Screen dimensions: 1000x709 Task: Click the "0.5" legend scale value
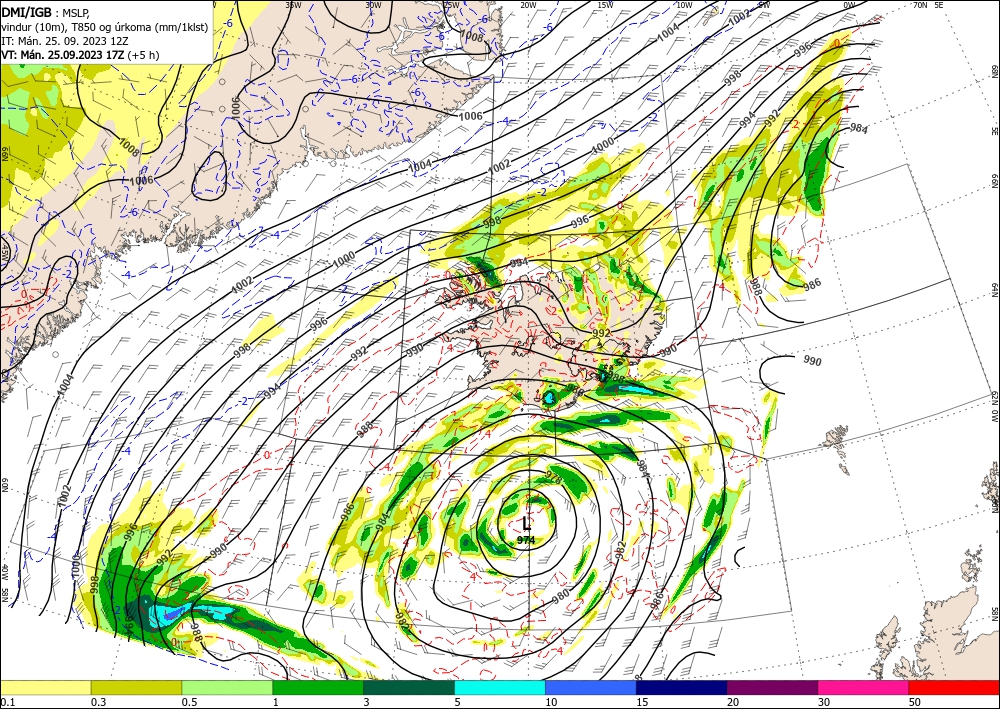pyautogui.click(x=189, y=702)
